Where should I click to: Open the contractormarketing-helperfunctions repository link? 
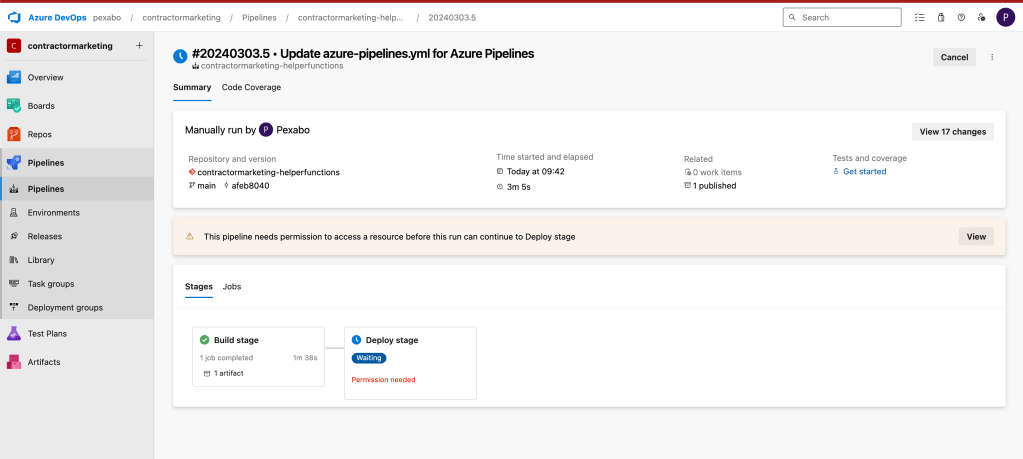[x=268, y=172]
